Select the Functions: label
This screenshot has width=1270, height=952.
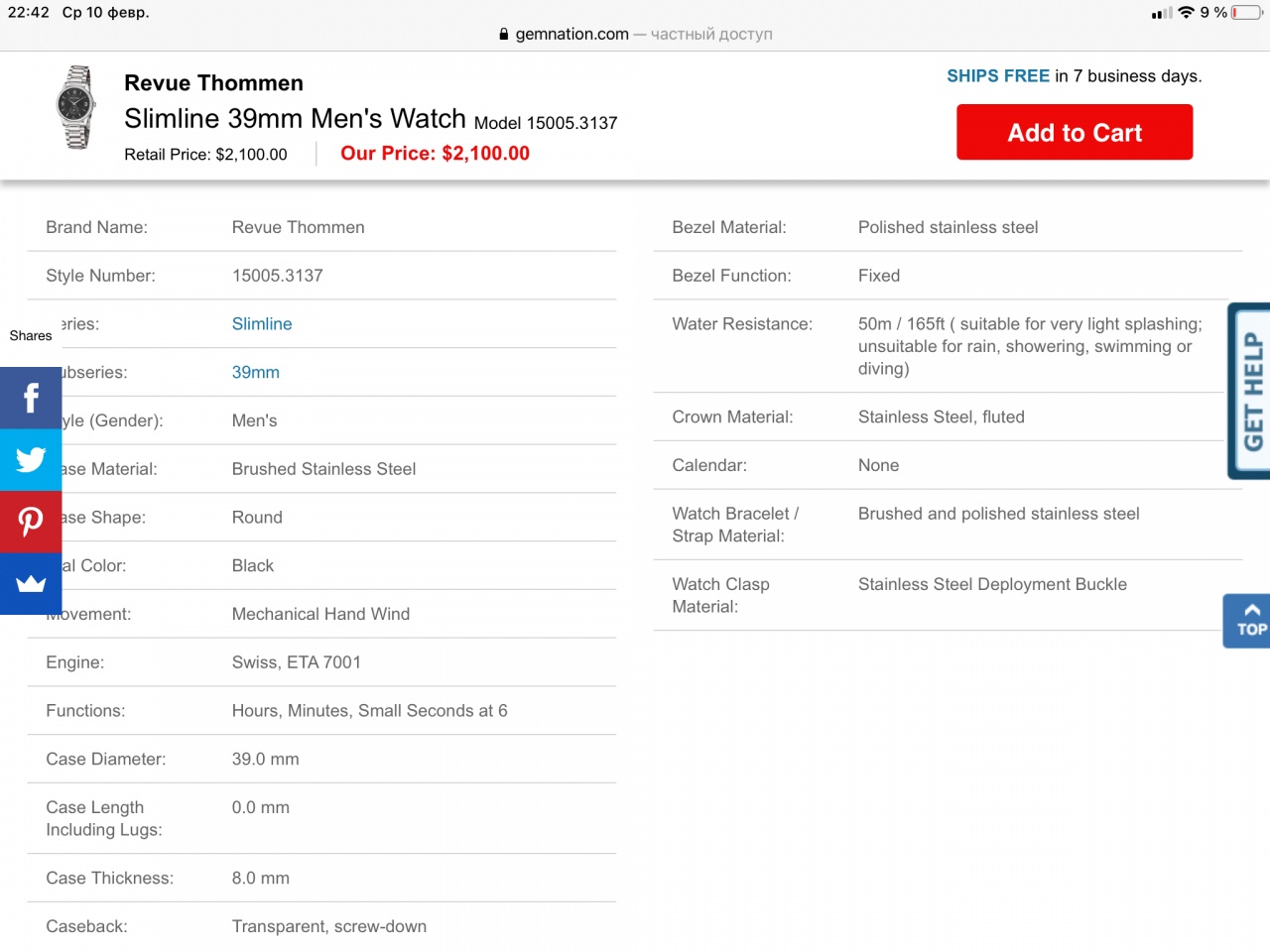click(85, 711)
